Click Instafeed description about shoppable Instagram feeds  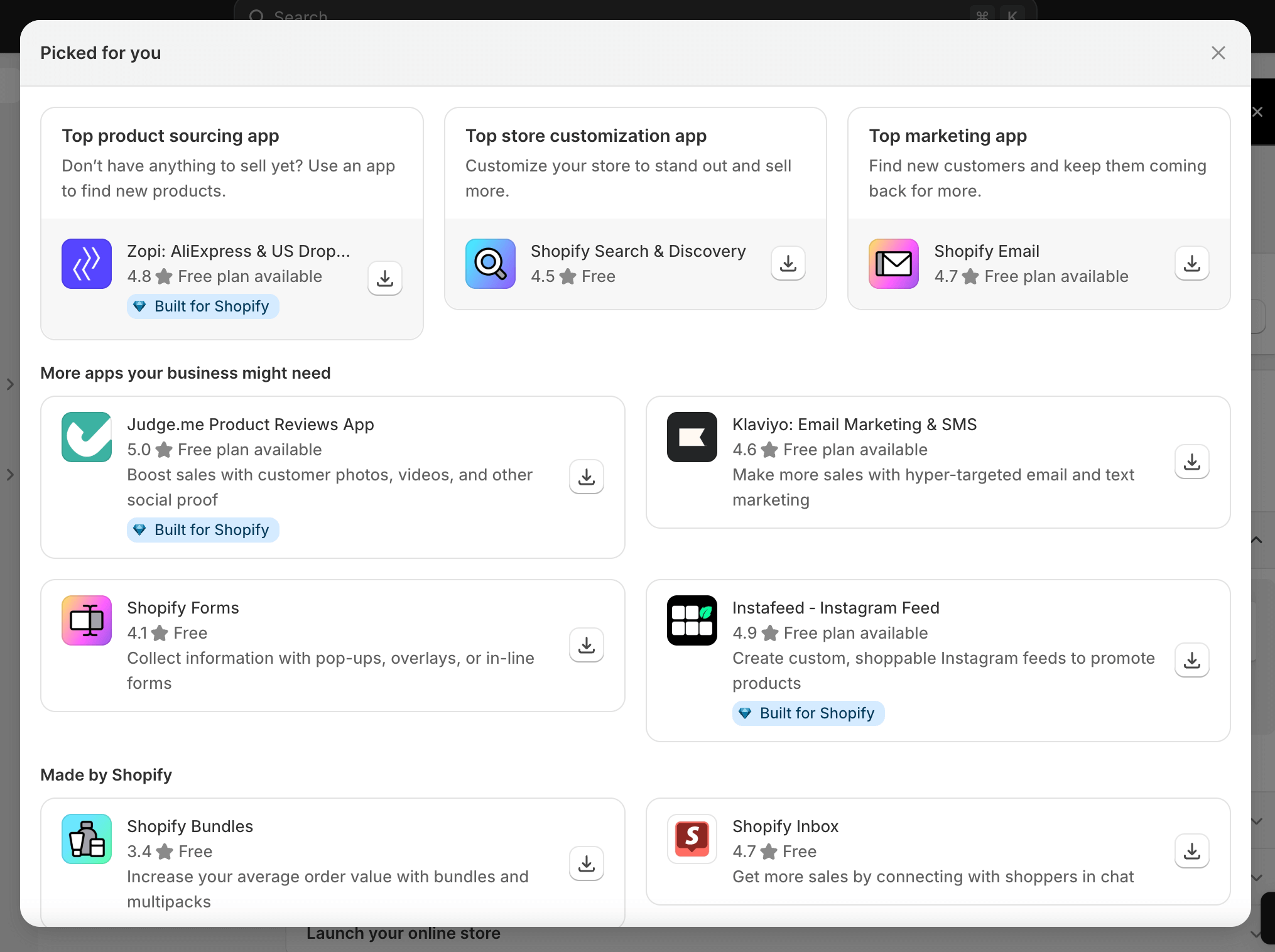point(943,671)
